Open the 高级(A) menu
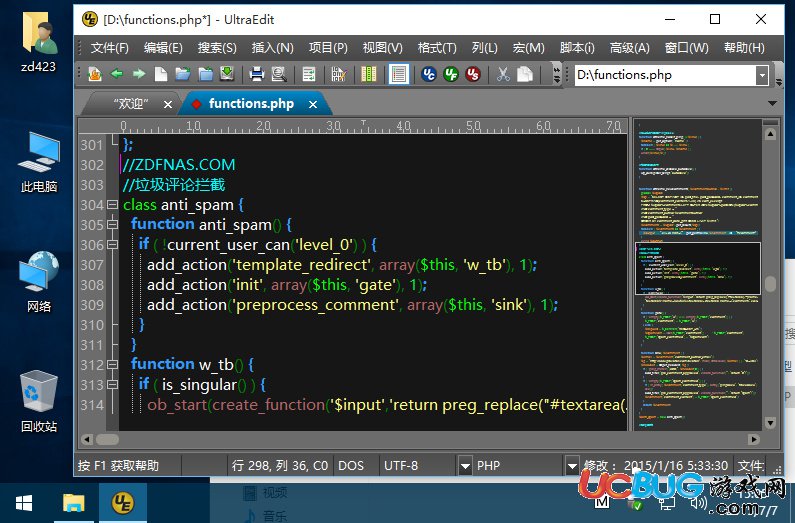The height and width of the screenshot is (523, 795). 629,48
